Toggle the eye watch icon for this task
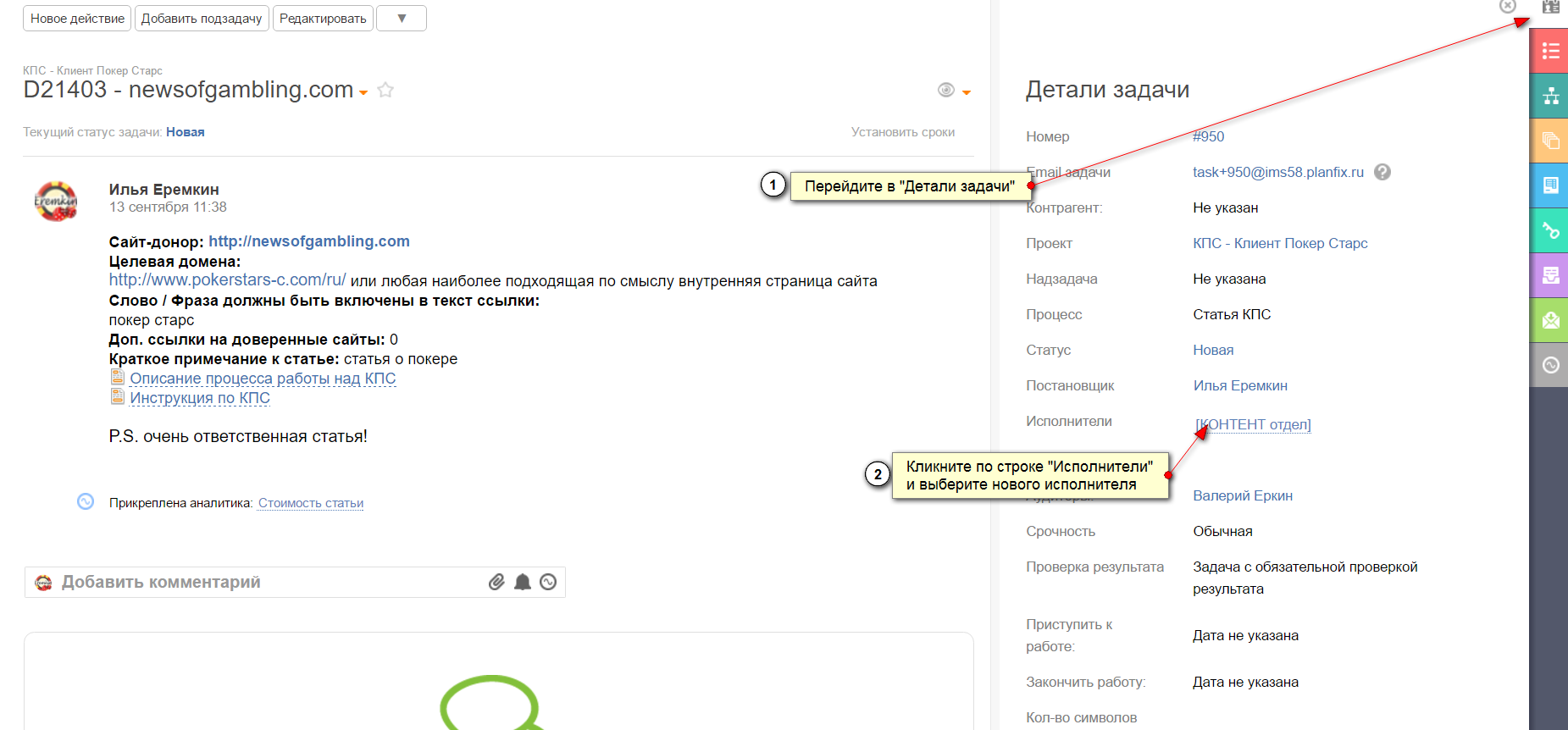The image size is (1568, 730). [x=946, y=90]
